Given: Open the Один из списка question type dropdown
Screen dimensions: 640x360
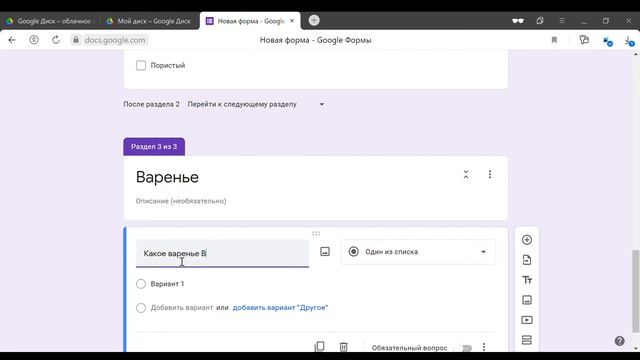Looking at the screenshot, I should tap(418, 252).
